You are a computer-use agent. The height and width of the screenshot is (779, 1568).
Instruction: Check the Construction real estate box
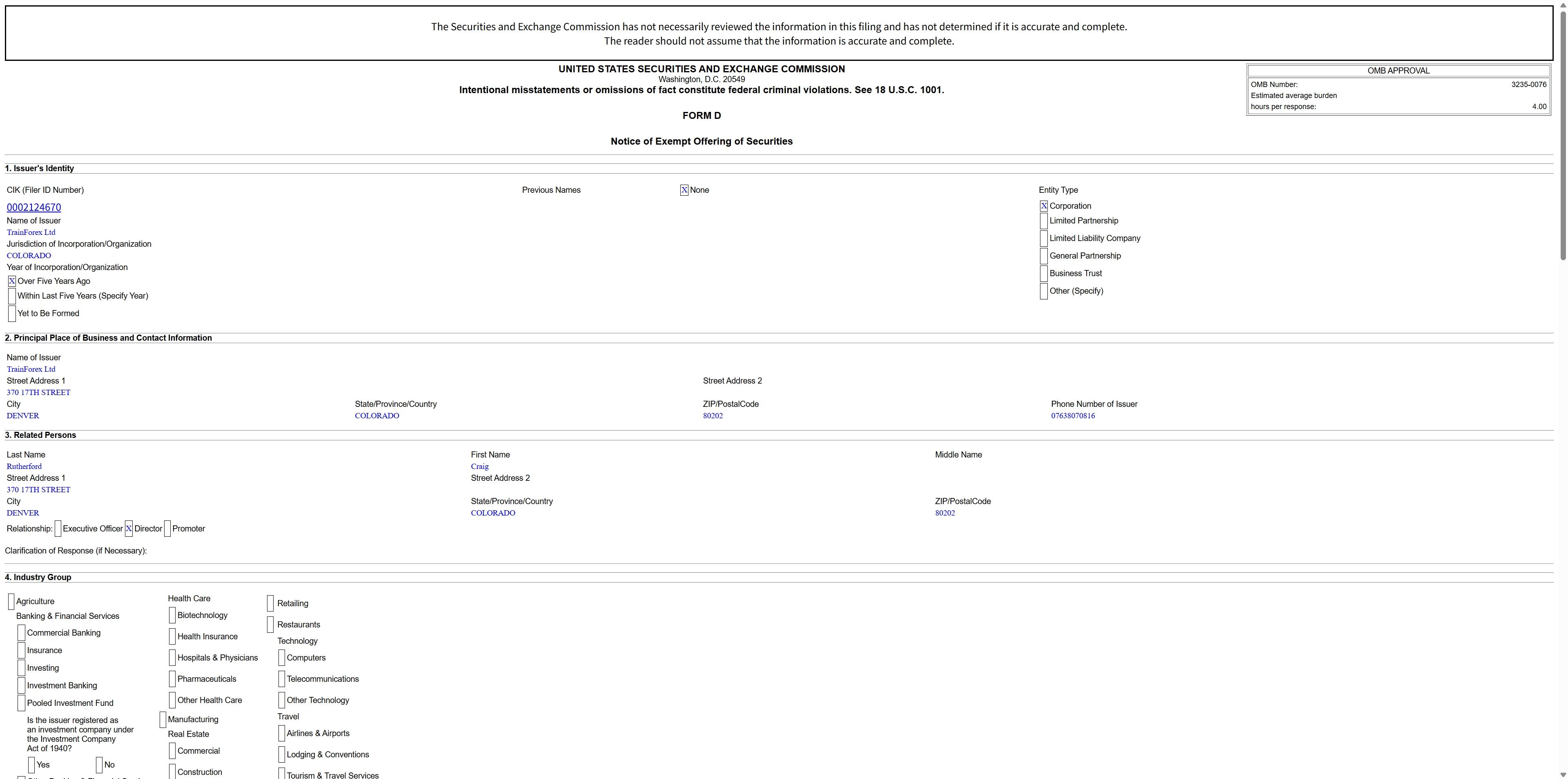[172, 772]
